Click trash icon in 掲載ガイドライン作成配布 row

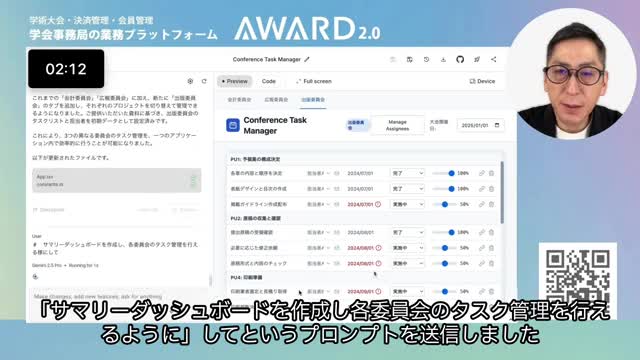tap(491, 204)
